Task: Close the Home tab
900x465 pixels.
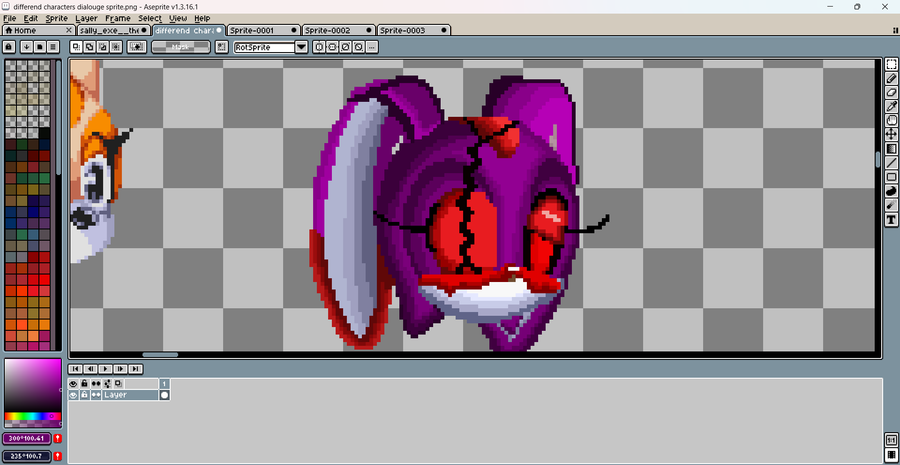Action: coord(69,30)
